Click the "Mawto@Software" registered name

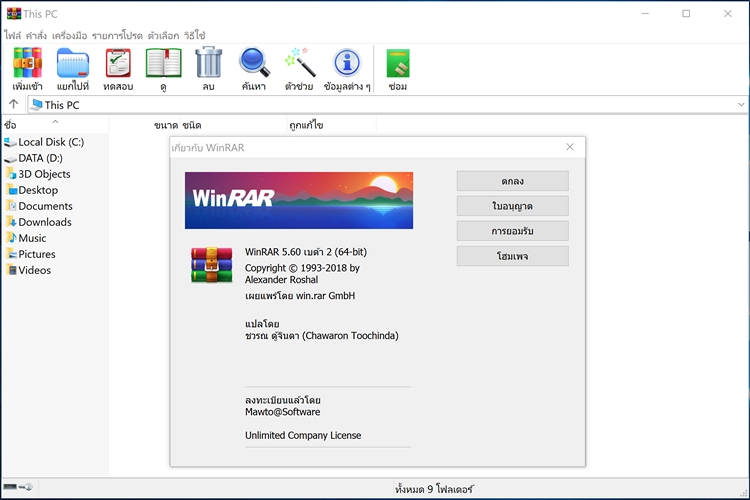tap(283, 412)
